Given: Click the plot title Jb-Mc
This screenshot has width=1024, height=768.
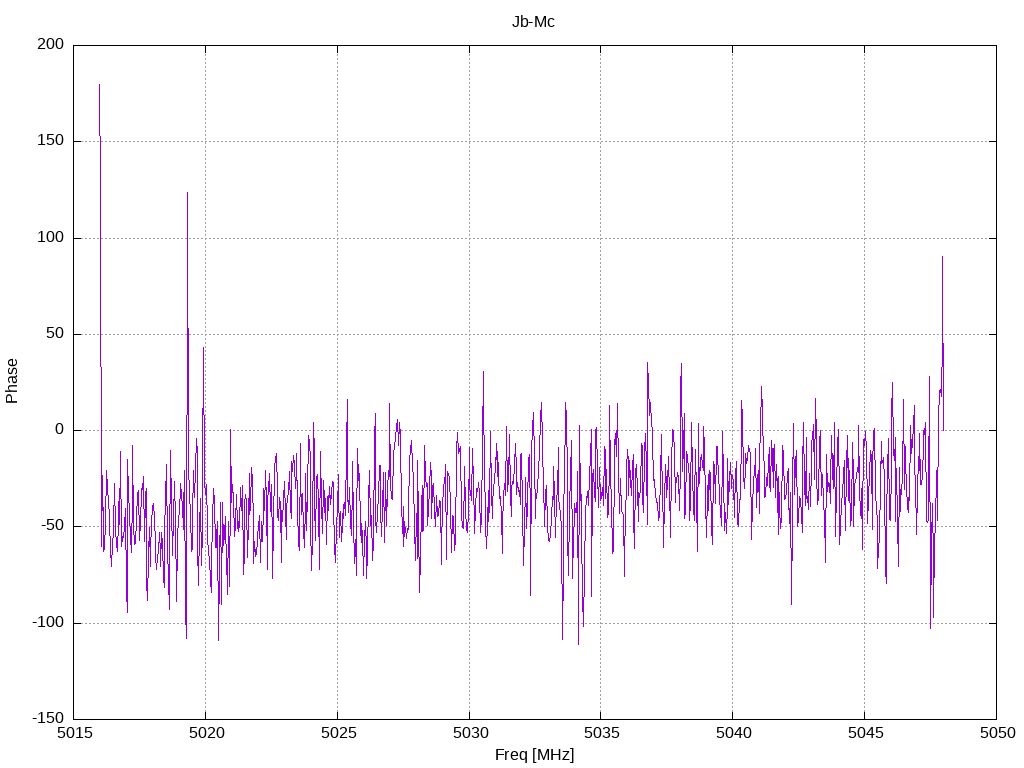Looking at the screenshot, I should tap(533, 22).
